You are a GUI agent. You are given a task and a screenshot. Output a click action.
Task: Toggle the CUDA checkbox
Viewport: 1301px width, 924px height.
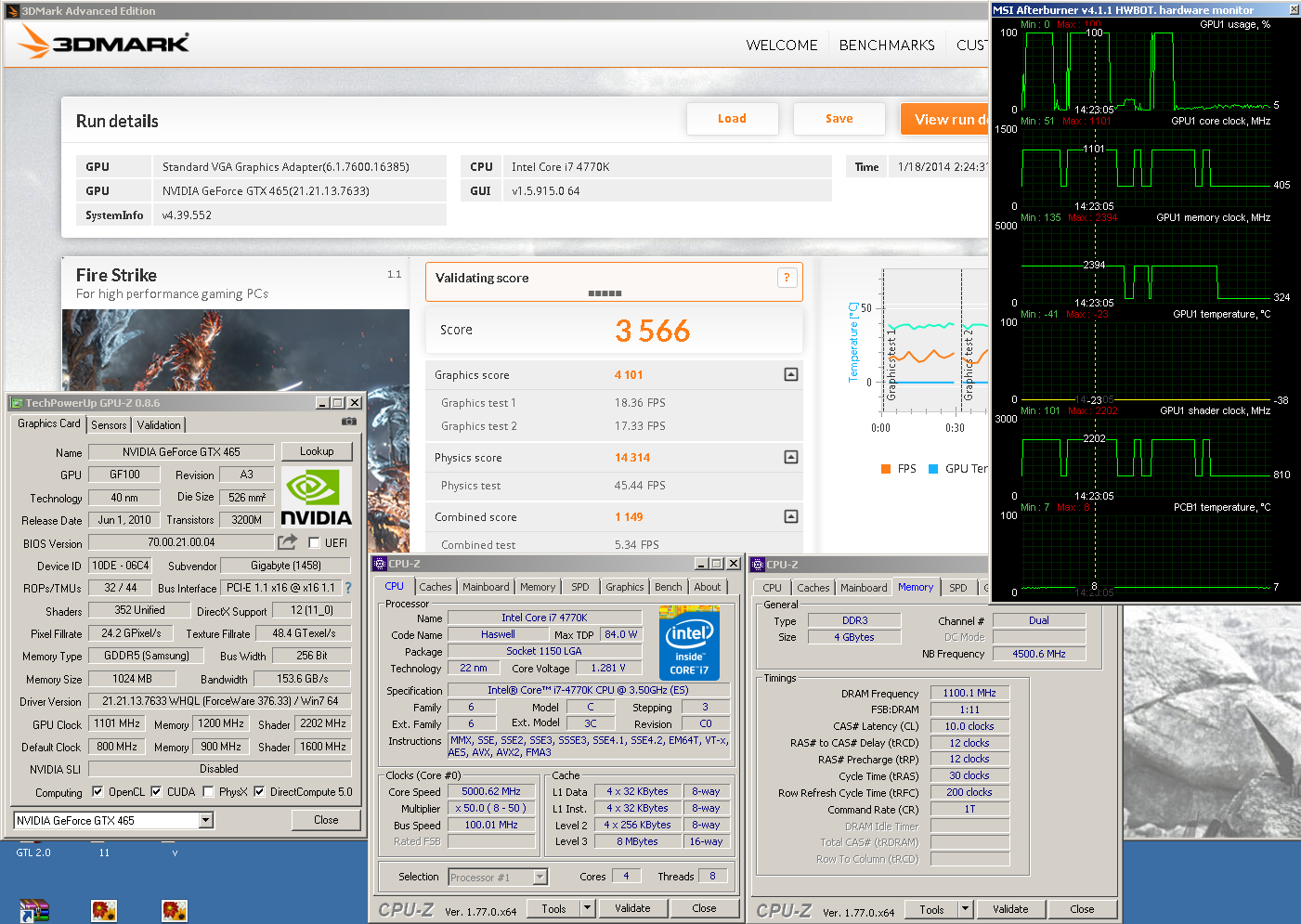(156, 792)
